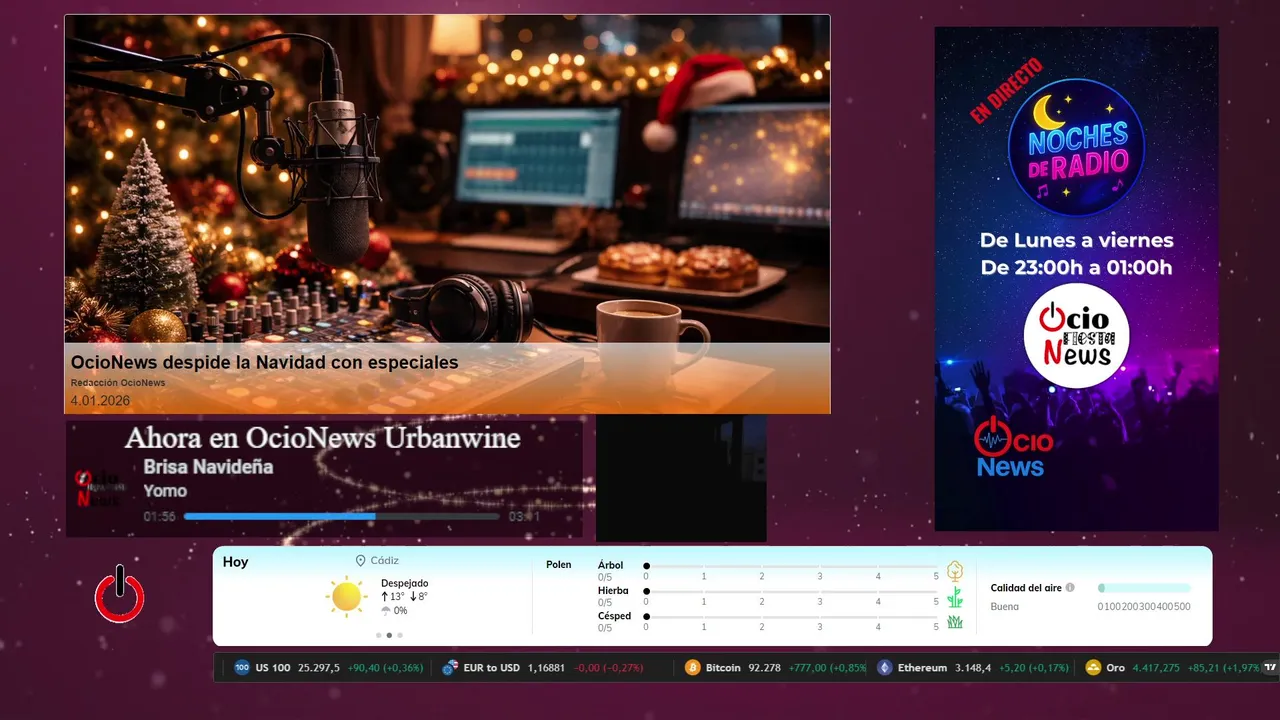Click the grass pollen icon for Césped
Screen dimensions: 1280x720
click(955, 622)
